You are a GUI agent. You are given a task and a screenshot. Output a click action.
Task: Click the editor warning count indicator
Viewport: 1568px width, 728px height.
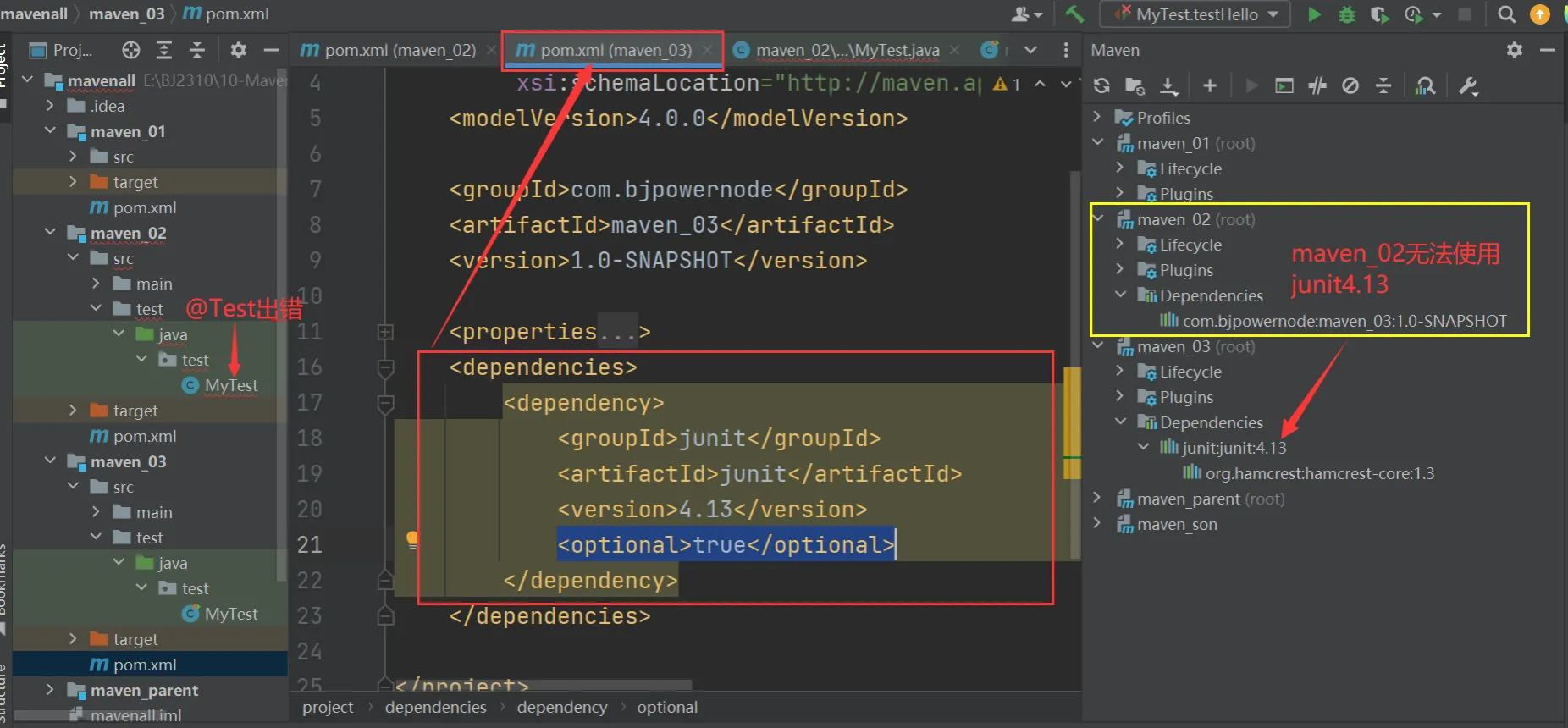1008,84
